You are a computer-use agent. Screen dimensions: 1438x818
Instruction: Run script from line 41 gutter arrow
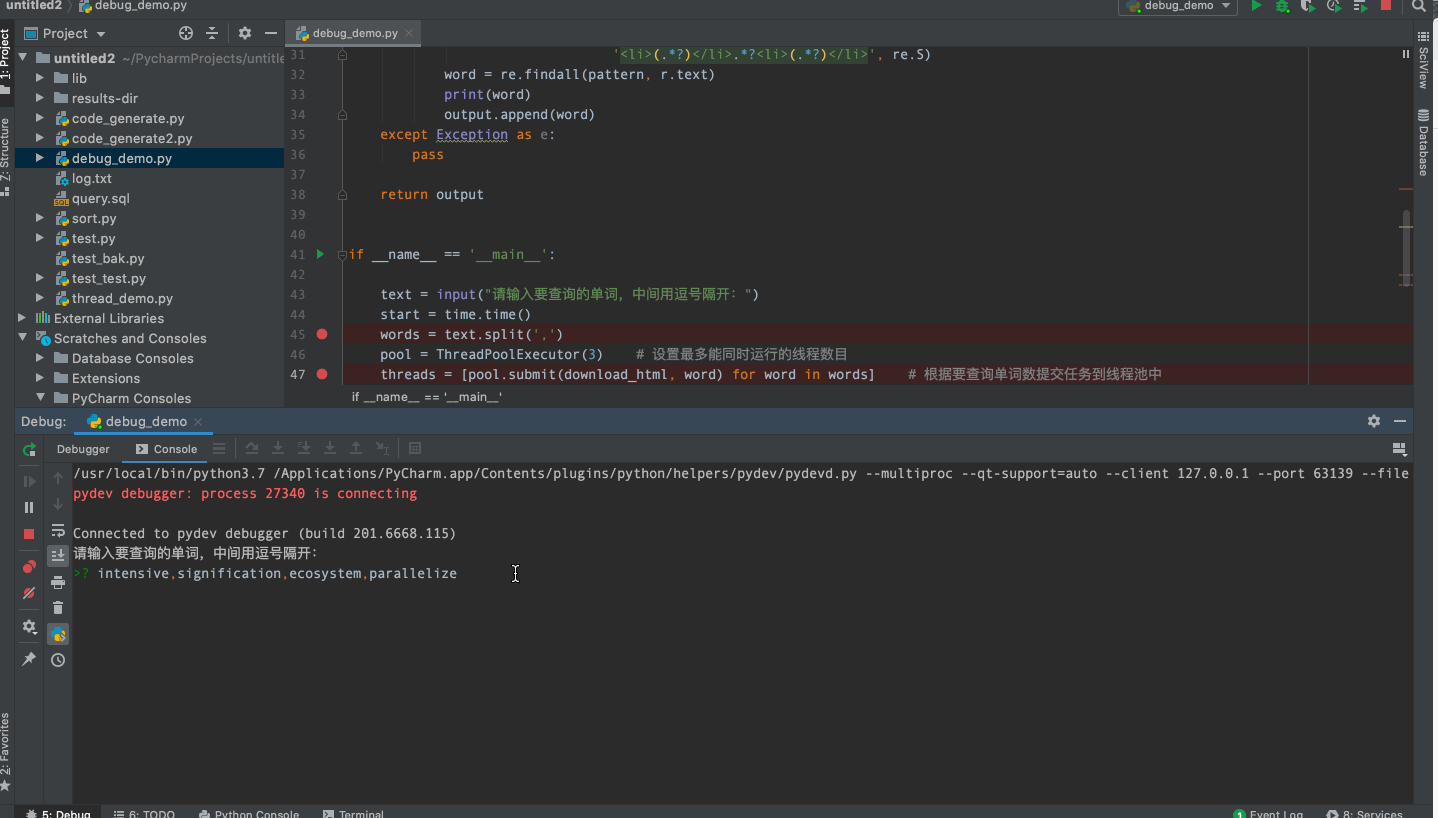click(320, 254)
